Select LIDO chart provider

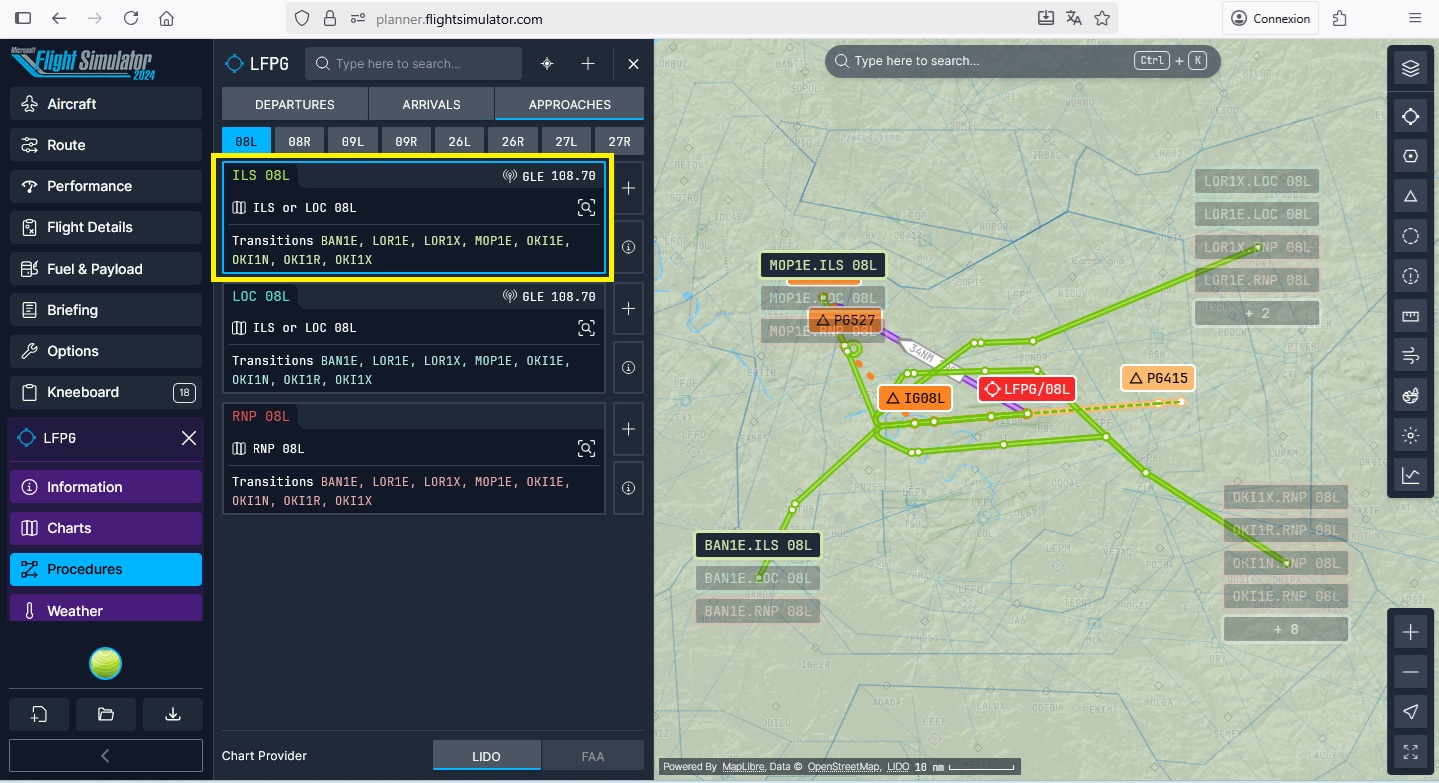[x=486, y=756]
